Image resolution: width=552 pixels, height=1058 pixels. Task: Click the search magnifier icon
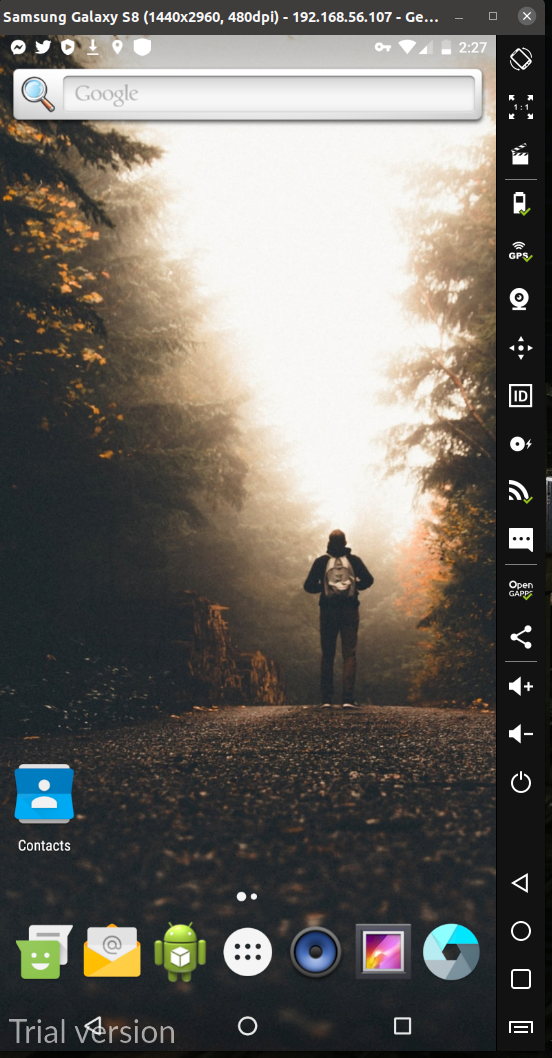click(x=38, y=94)
